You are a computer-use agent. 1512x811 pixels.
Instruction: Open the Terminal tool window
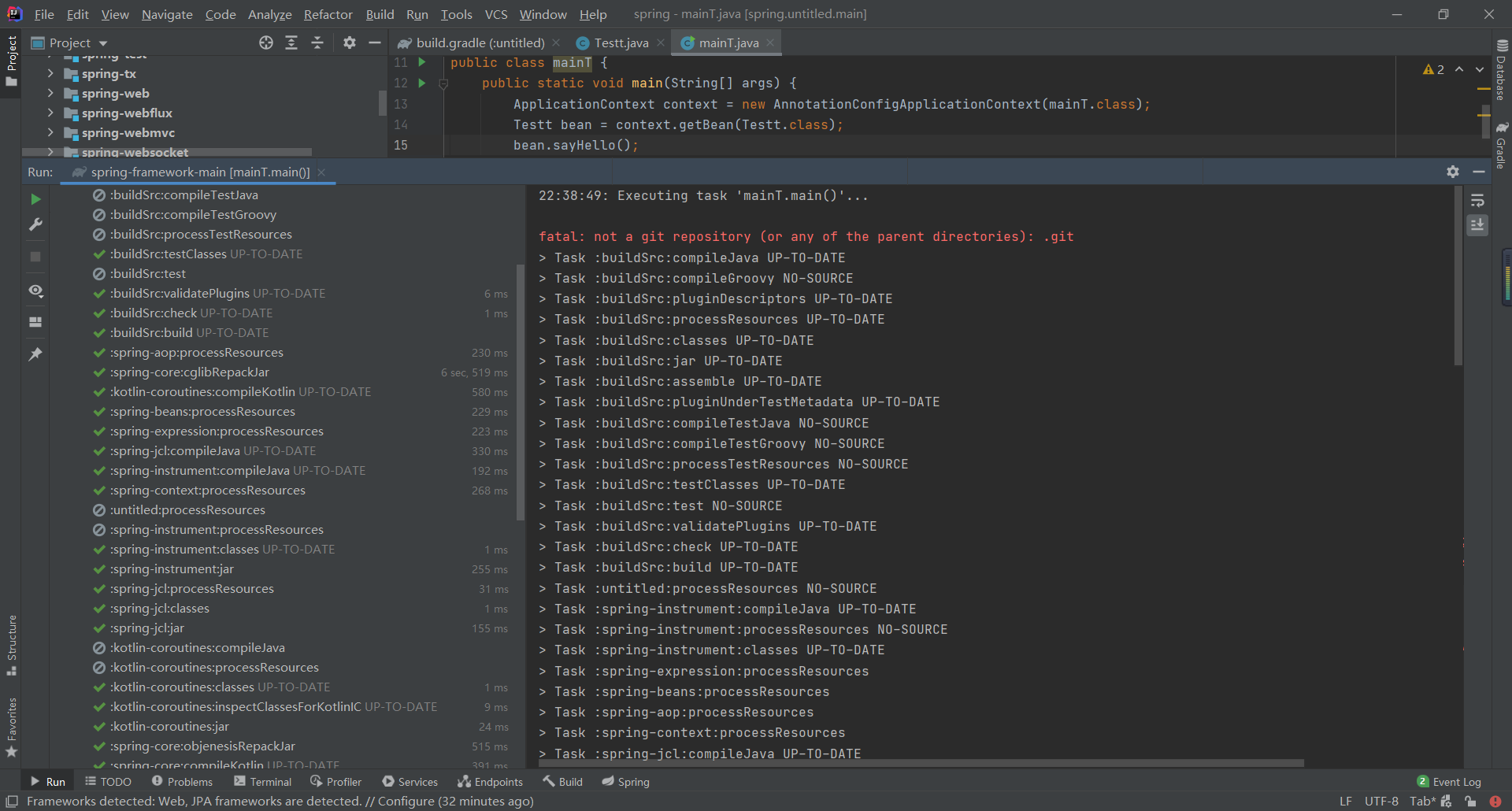point(263,782)
